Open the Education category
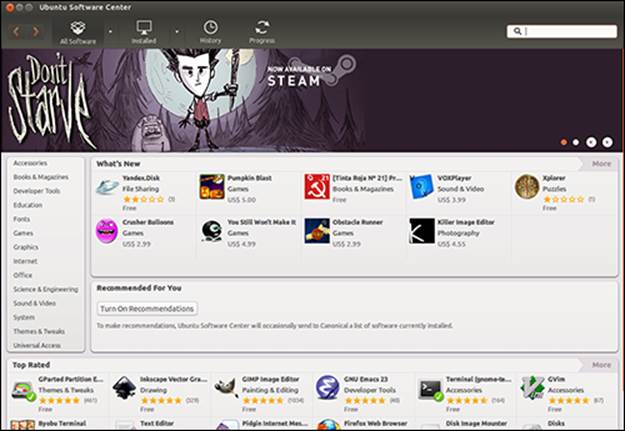 click(28, 205)
